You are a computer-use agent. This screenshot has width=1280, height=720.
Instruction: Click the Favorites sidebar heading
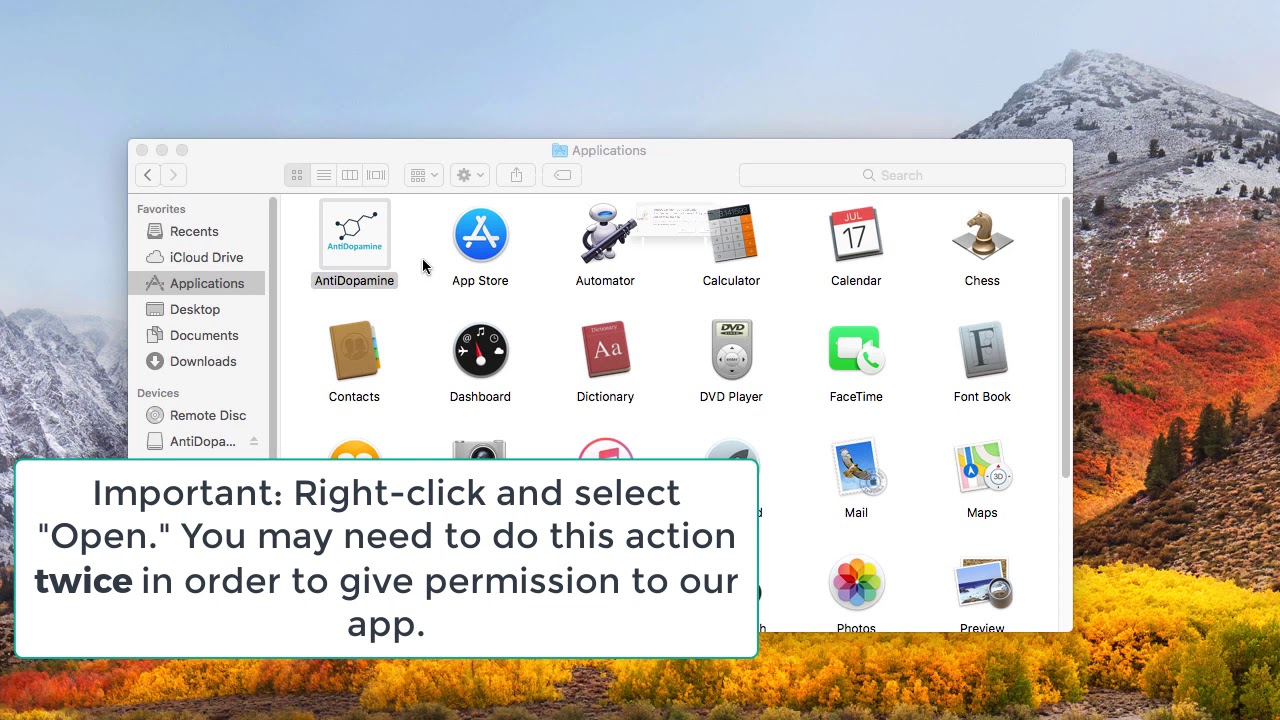161,209
